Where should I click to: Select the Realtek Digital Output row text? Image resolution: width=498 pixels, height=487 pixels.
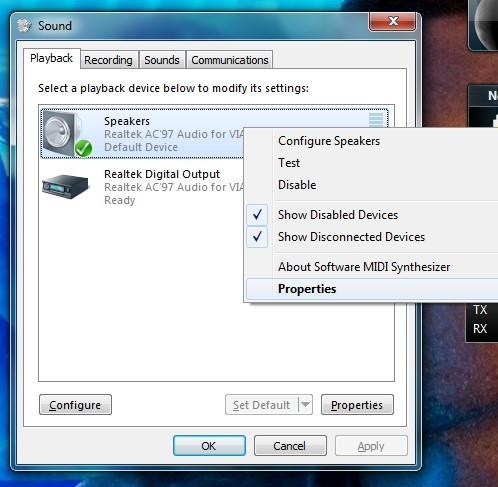point(162,174)
